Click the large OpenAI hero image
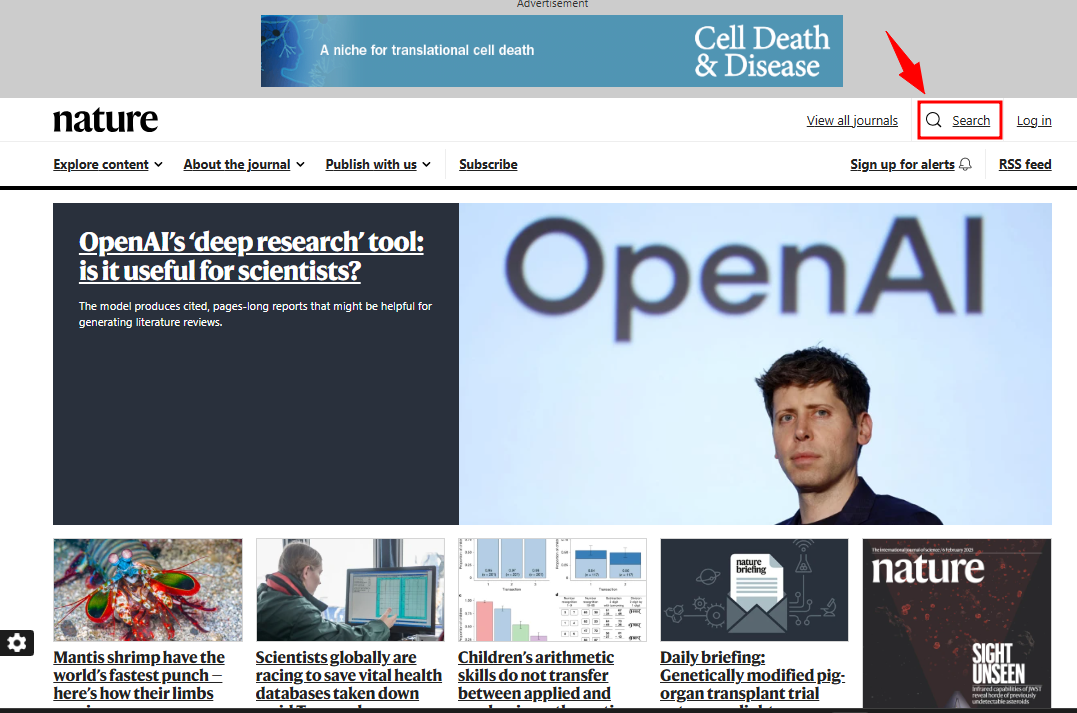This screenshot has height=713, width=1077. coord(755,364)
